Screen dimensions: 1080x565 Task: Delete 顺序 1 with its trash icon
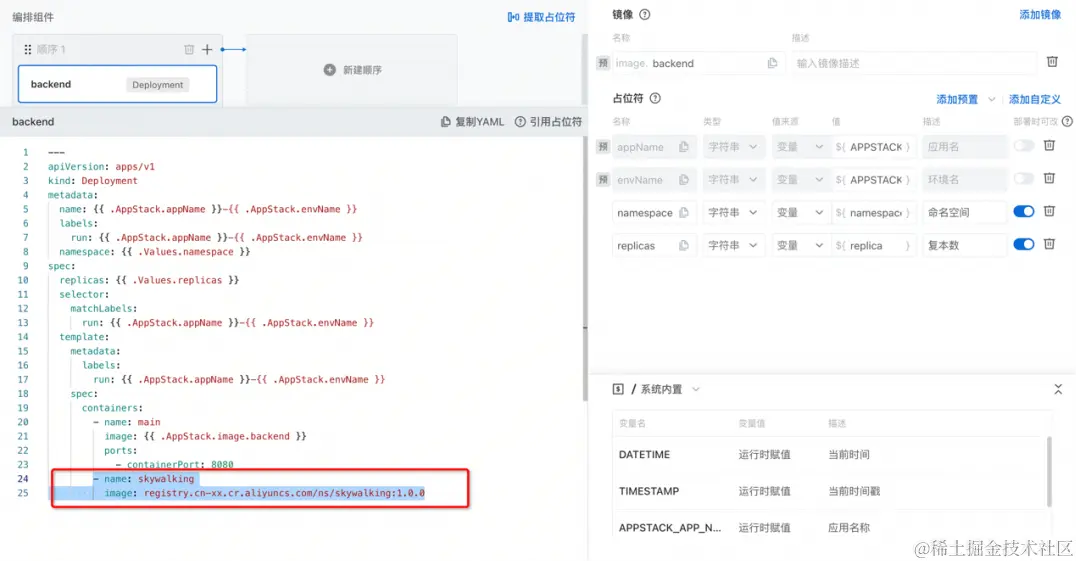point(189,50)
